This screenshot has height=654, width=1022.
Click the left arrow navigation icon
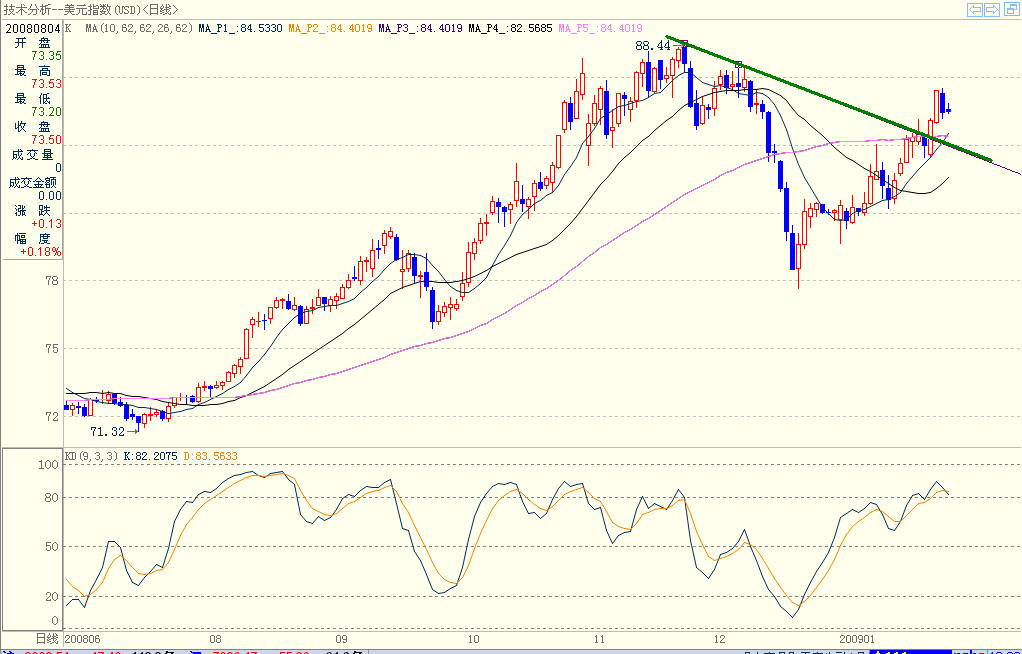pos(975,9)
